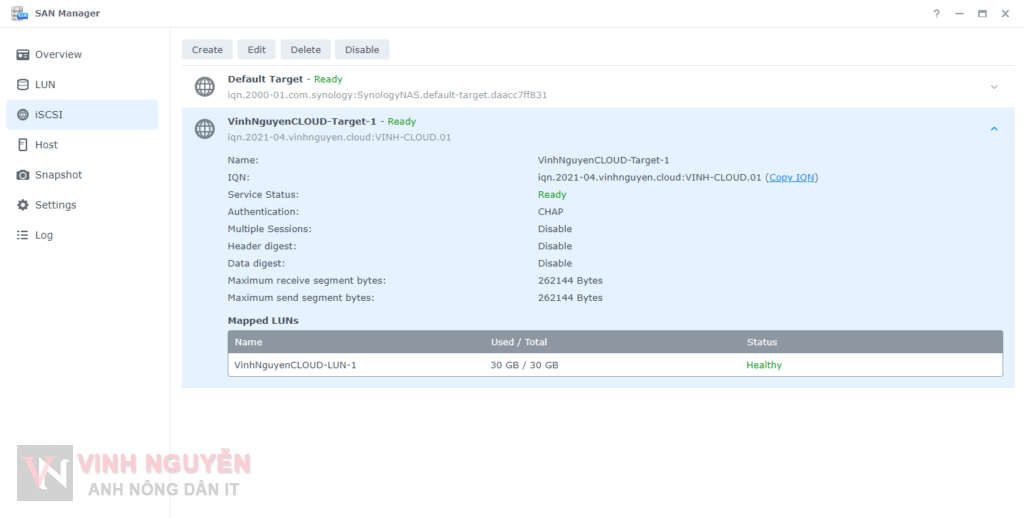The image size is (1024, 518).
Task: Click the VinhNguyenCLOUD-Target-1 globe icon
Action: click(205, 129)
